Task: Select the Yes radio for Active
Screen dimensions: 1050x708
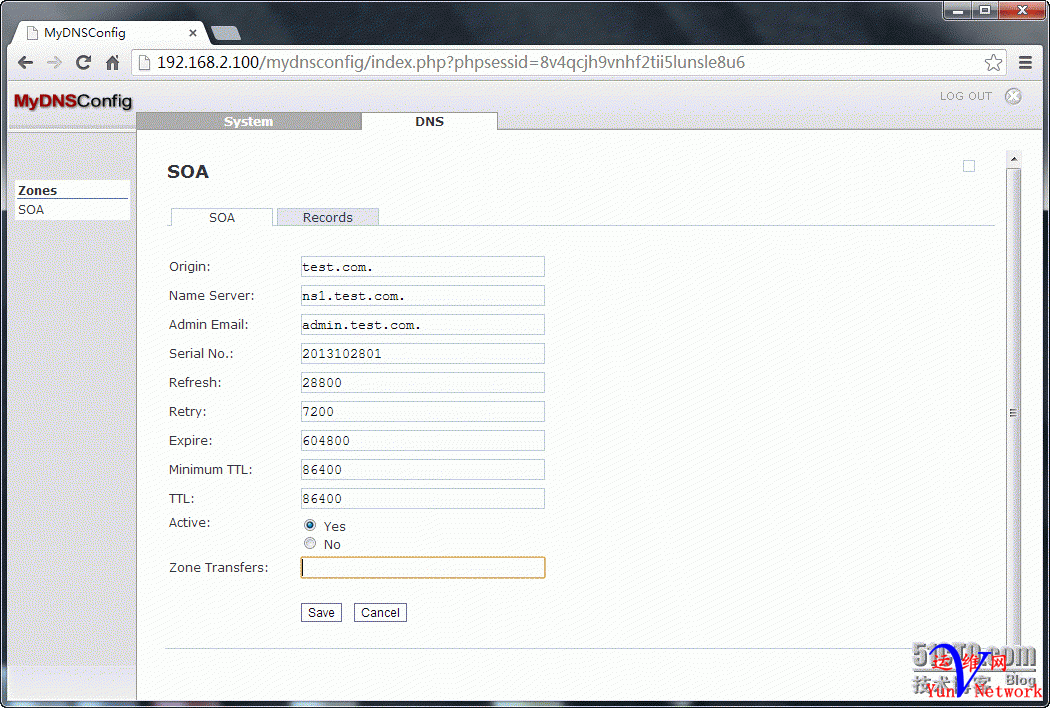Action: click(310, 525)
